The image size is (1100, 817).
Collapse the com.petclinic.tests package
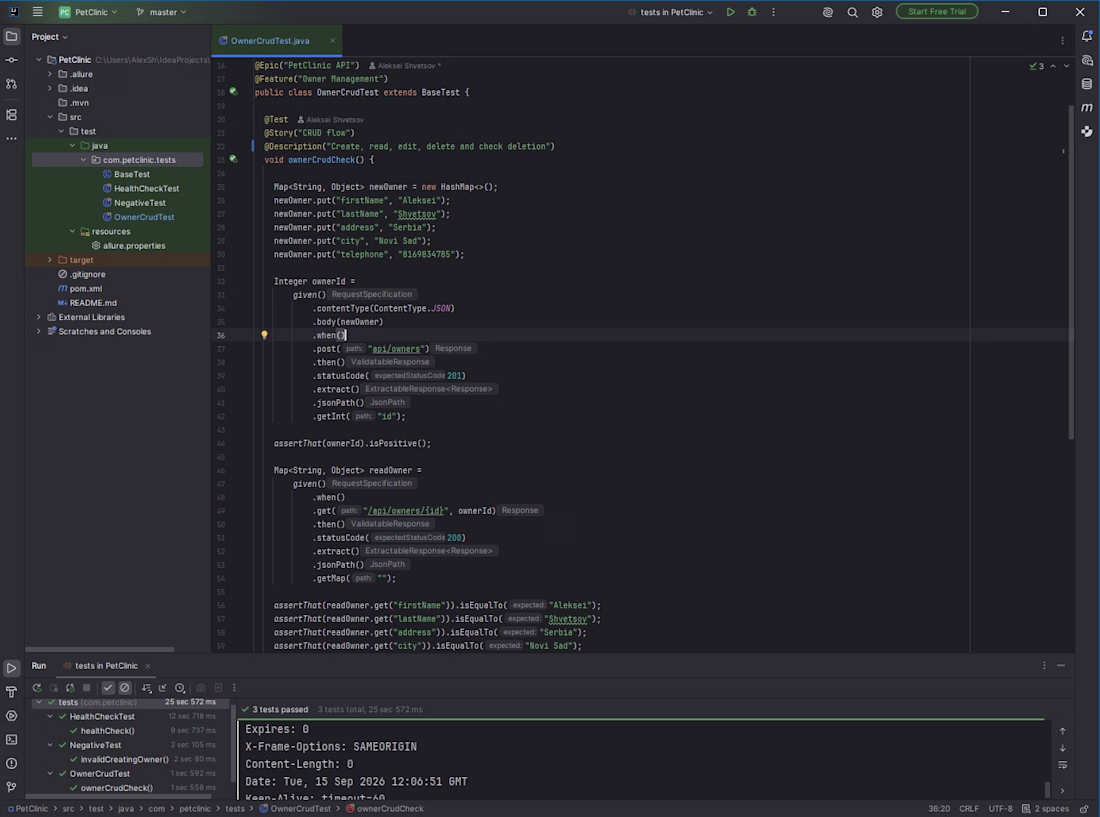click(83, 160)
